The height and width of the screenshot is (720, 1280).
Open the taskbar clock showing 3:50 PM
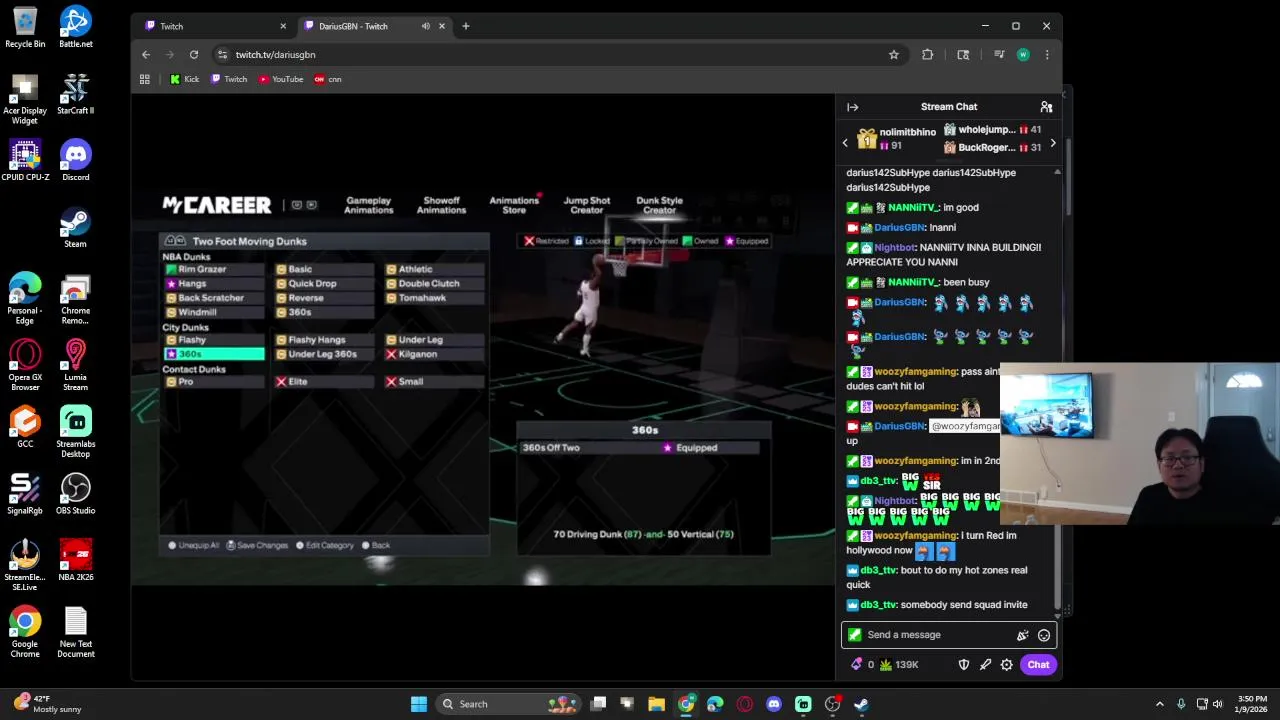click(x=1251, y=704)
